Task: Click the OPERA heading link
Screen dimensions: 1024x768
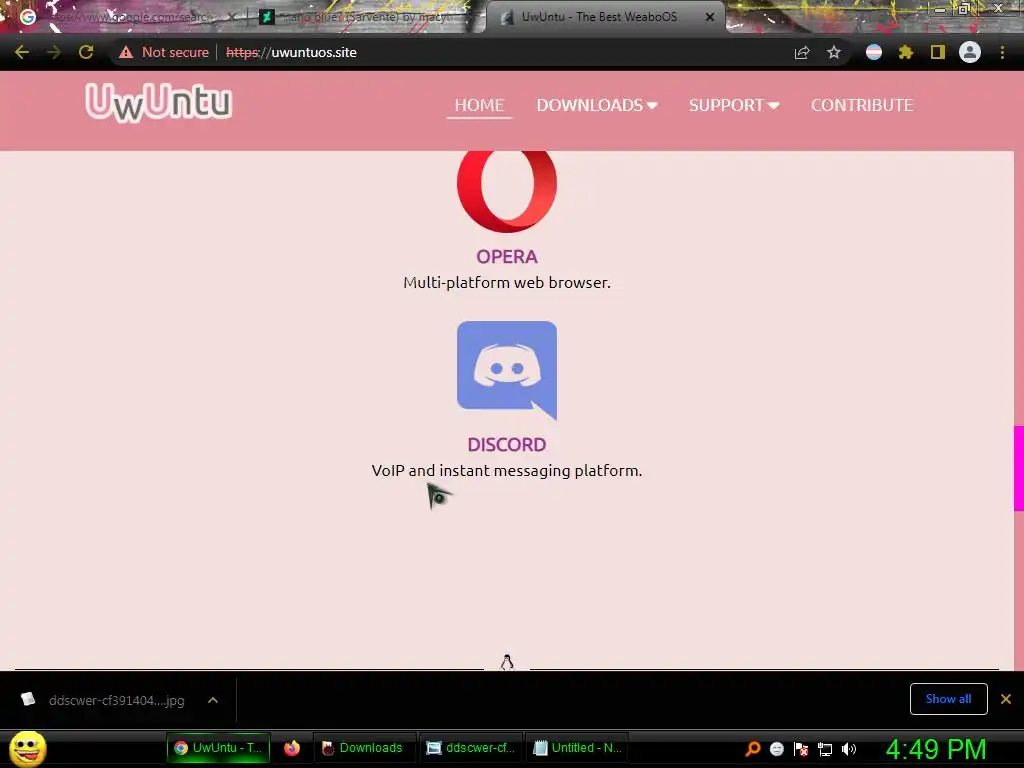Action: point(507,257)
